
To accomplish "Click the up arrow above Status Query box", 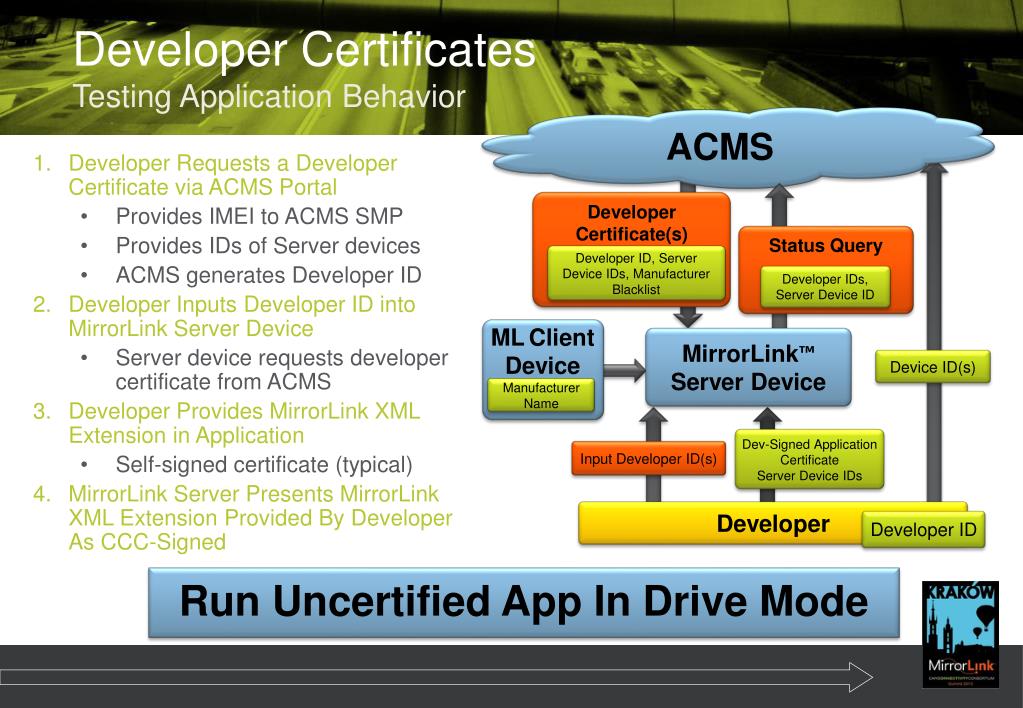I will pyautogui.click(x=779, y=205).
